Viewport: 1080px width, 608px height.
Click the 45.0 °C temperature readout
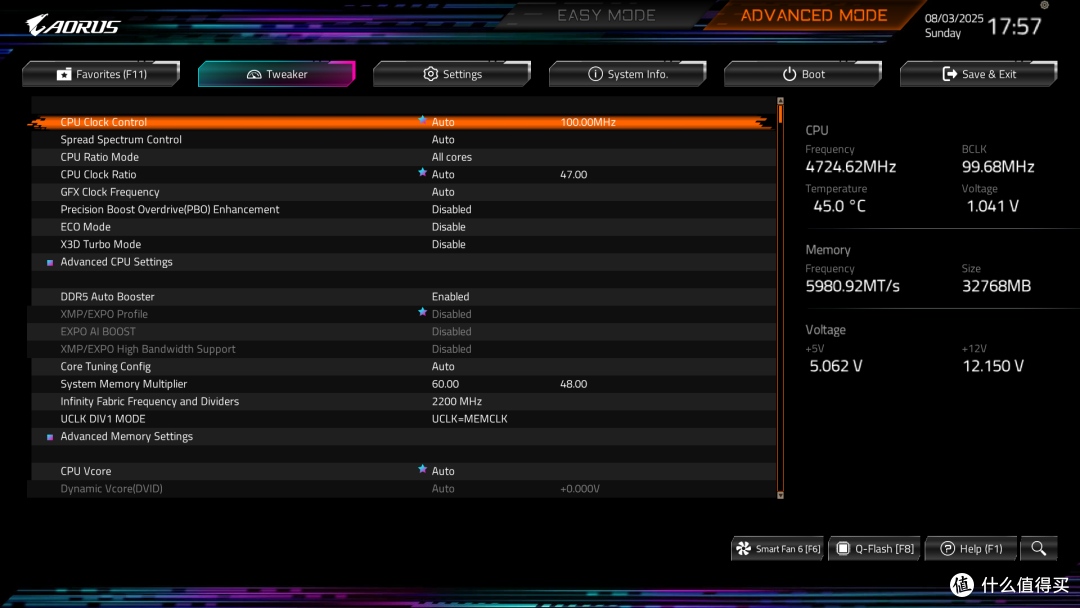(839, 206)
